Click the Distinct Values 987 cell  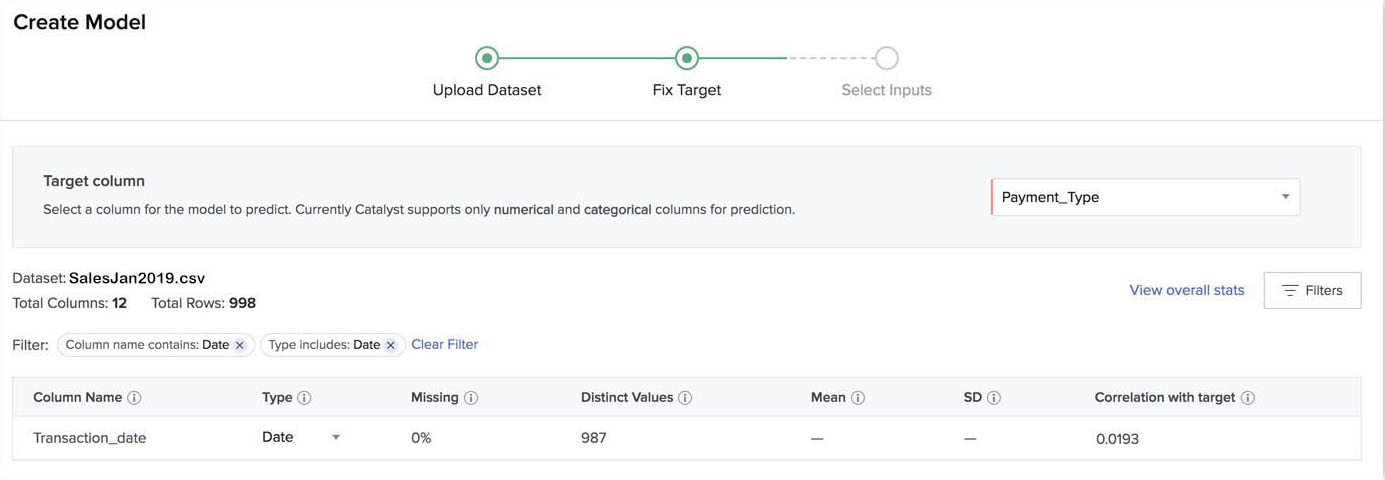pyautogui.click(x=594, y=438)
